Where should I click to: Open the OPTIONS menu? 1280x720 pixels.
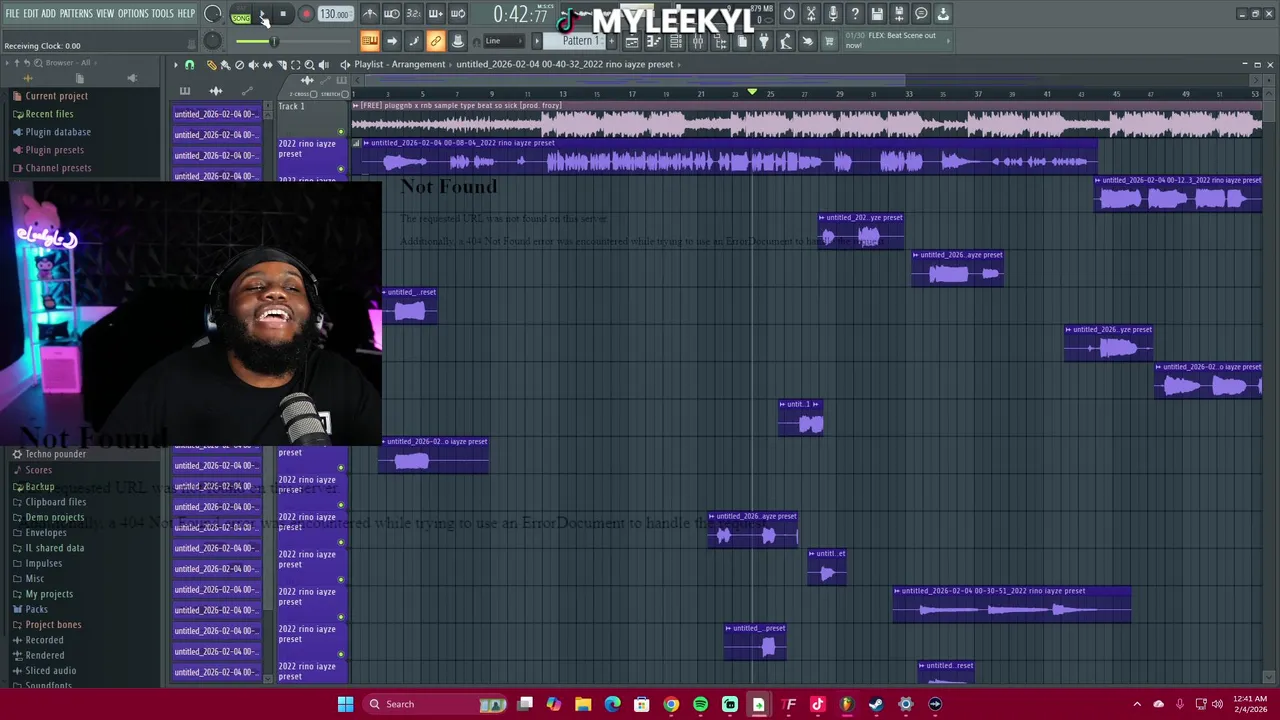click(133, 14)
